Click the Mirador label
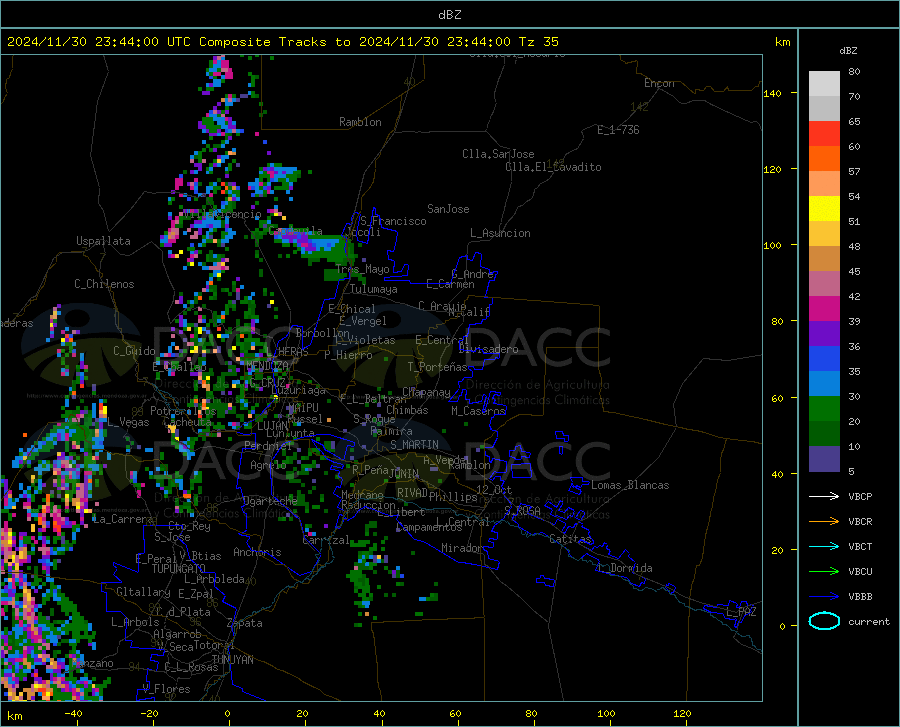 pos(462,548)
